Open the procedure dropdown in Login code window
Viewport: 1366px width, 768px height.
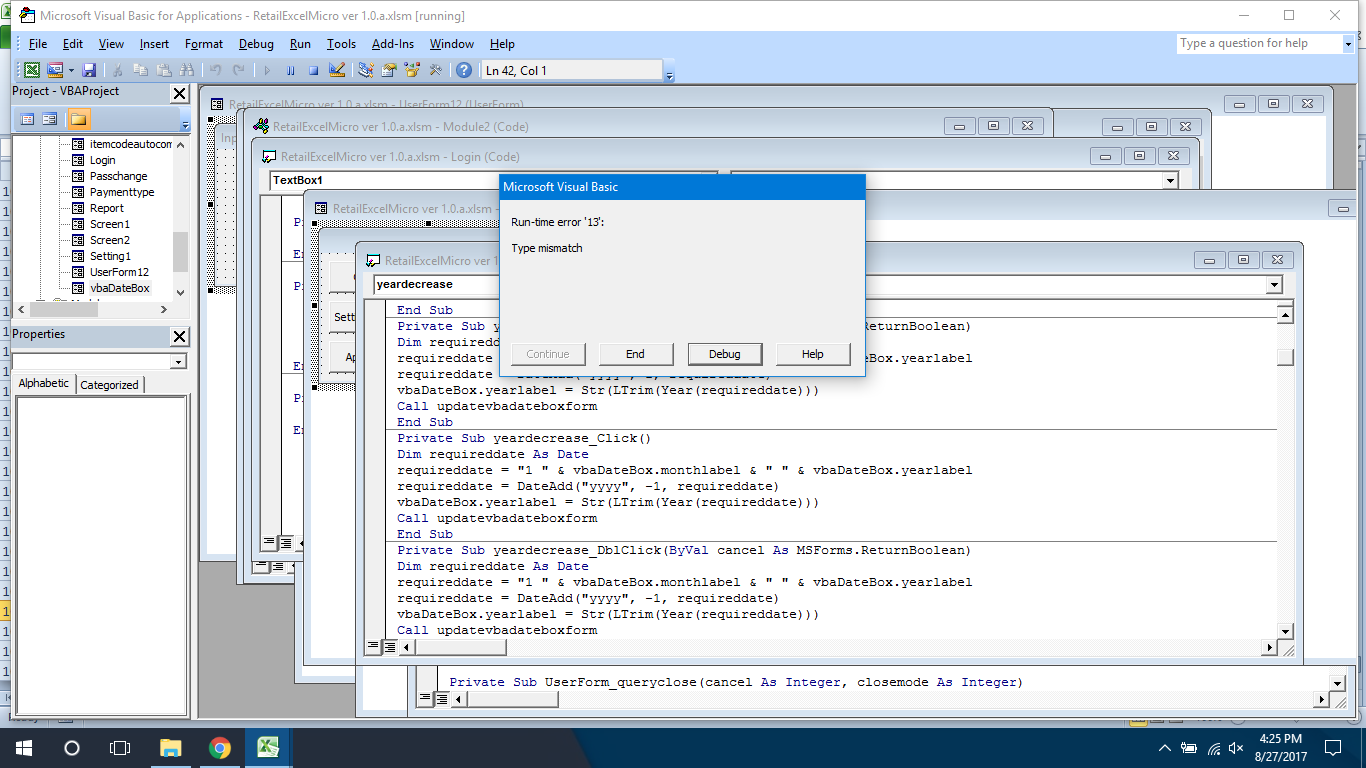1170,180
